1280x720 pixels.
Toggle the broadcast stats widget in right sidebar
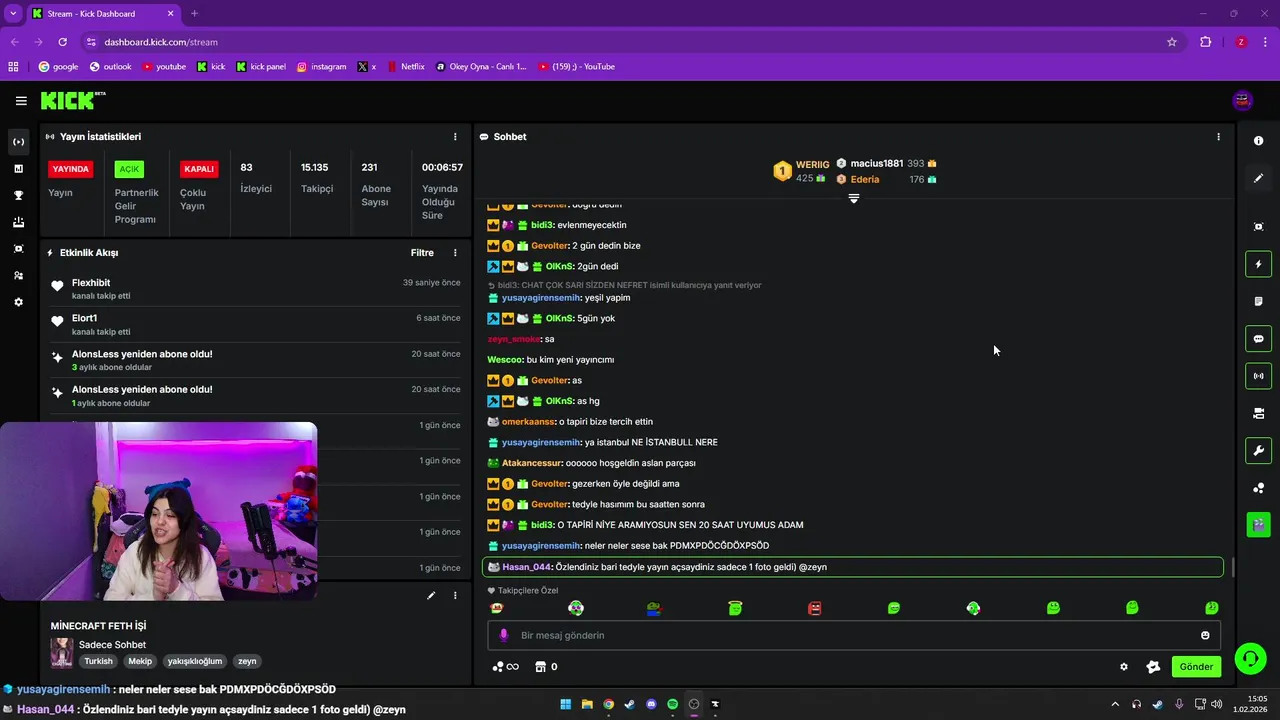1258,376
